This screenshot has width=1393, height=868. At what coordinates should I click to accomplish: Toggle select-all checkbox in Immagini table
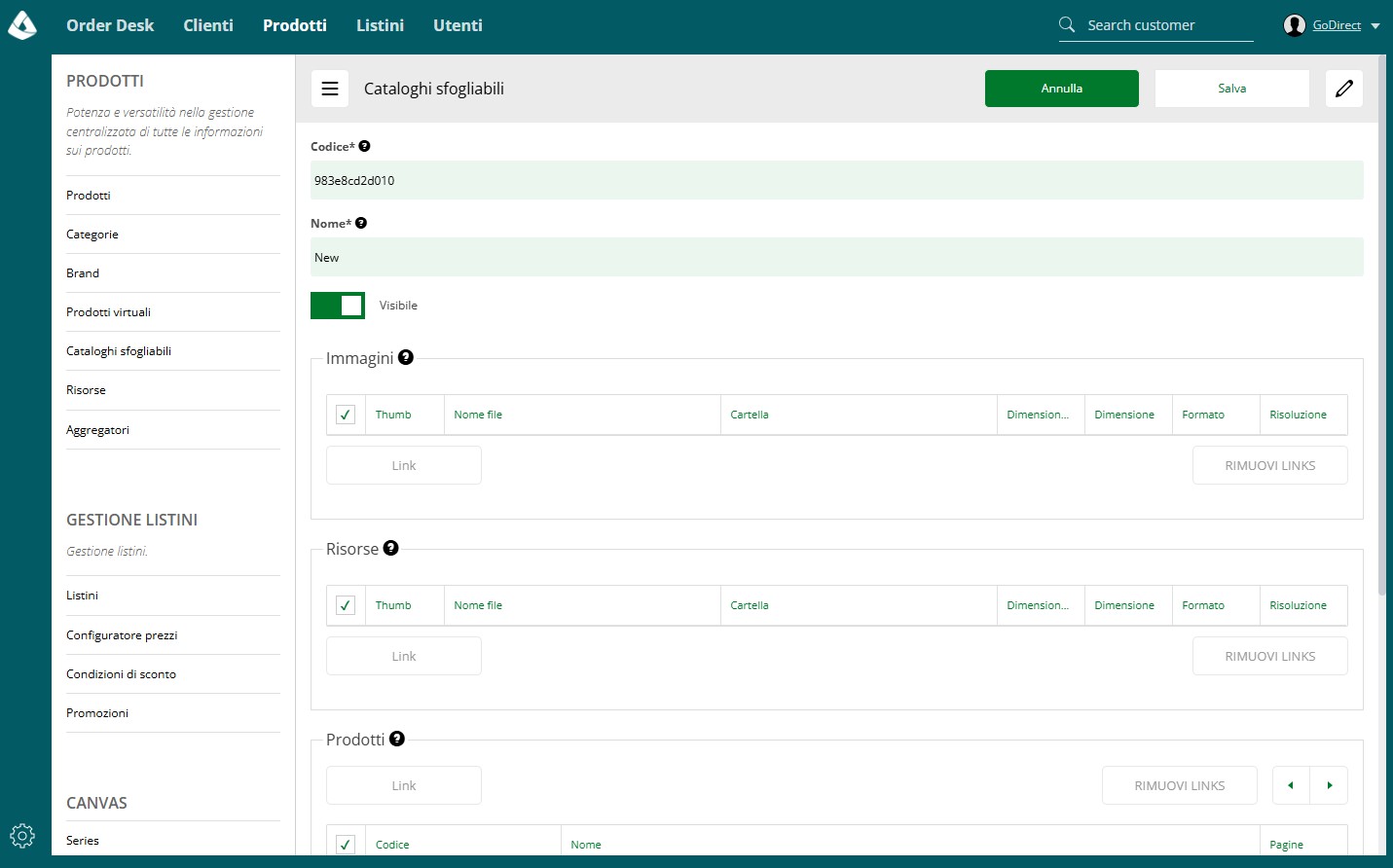[346, 415]
